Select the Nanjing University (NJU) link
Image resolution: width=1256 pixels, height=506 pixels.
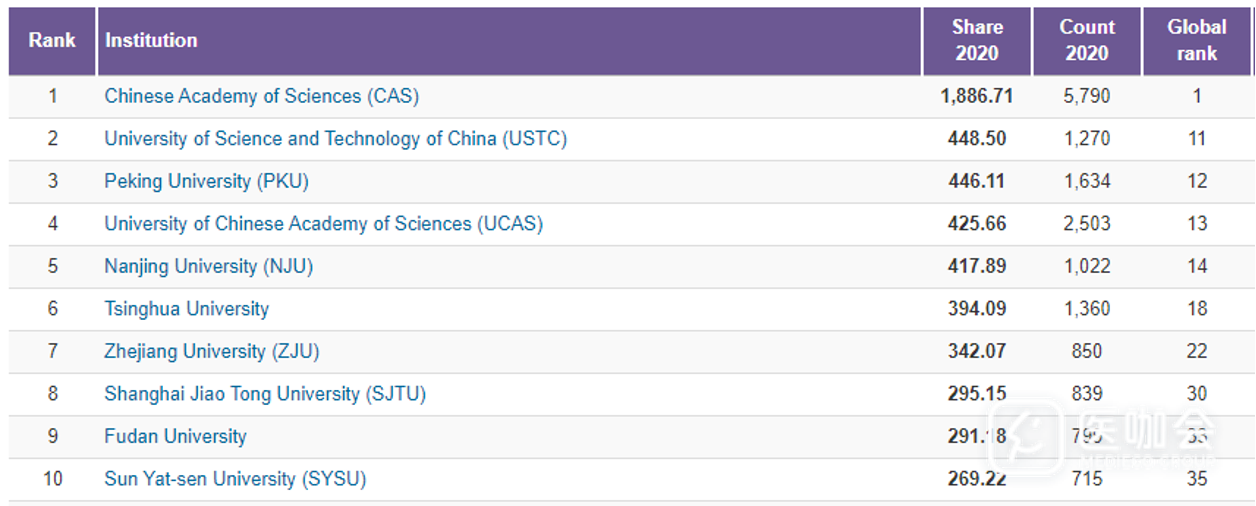pyautogui.click(x=209, y=266)
